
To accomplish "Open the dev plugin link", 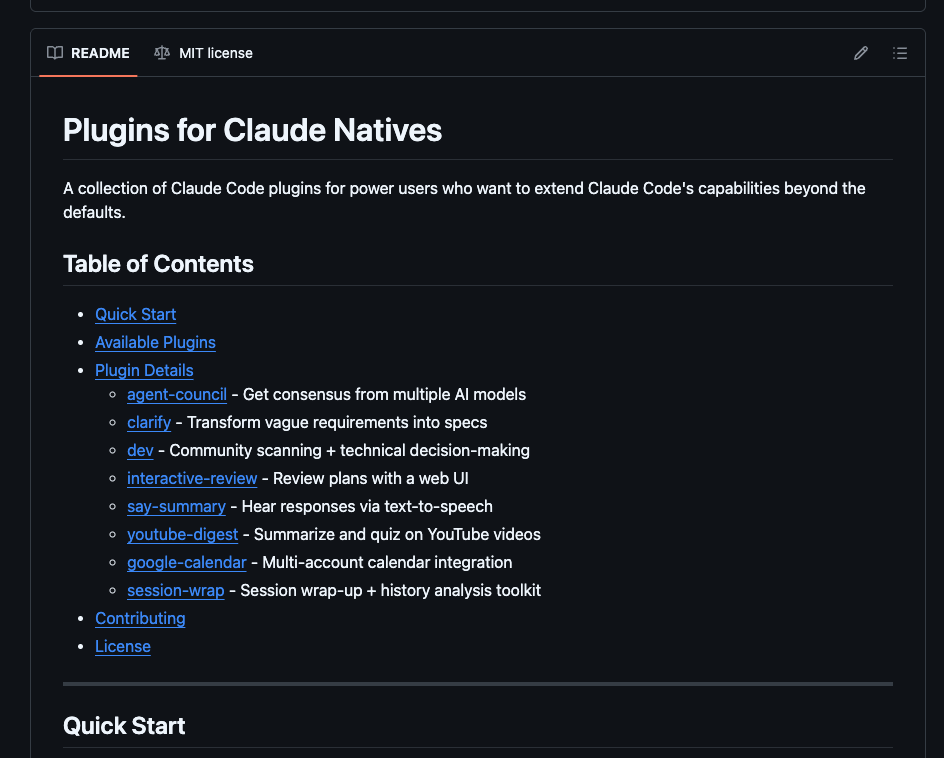I will (x=140, y=450).
